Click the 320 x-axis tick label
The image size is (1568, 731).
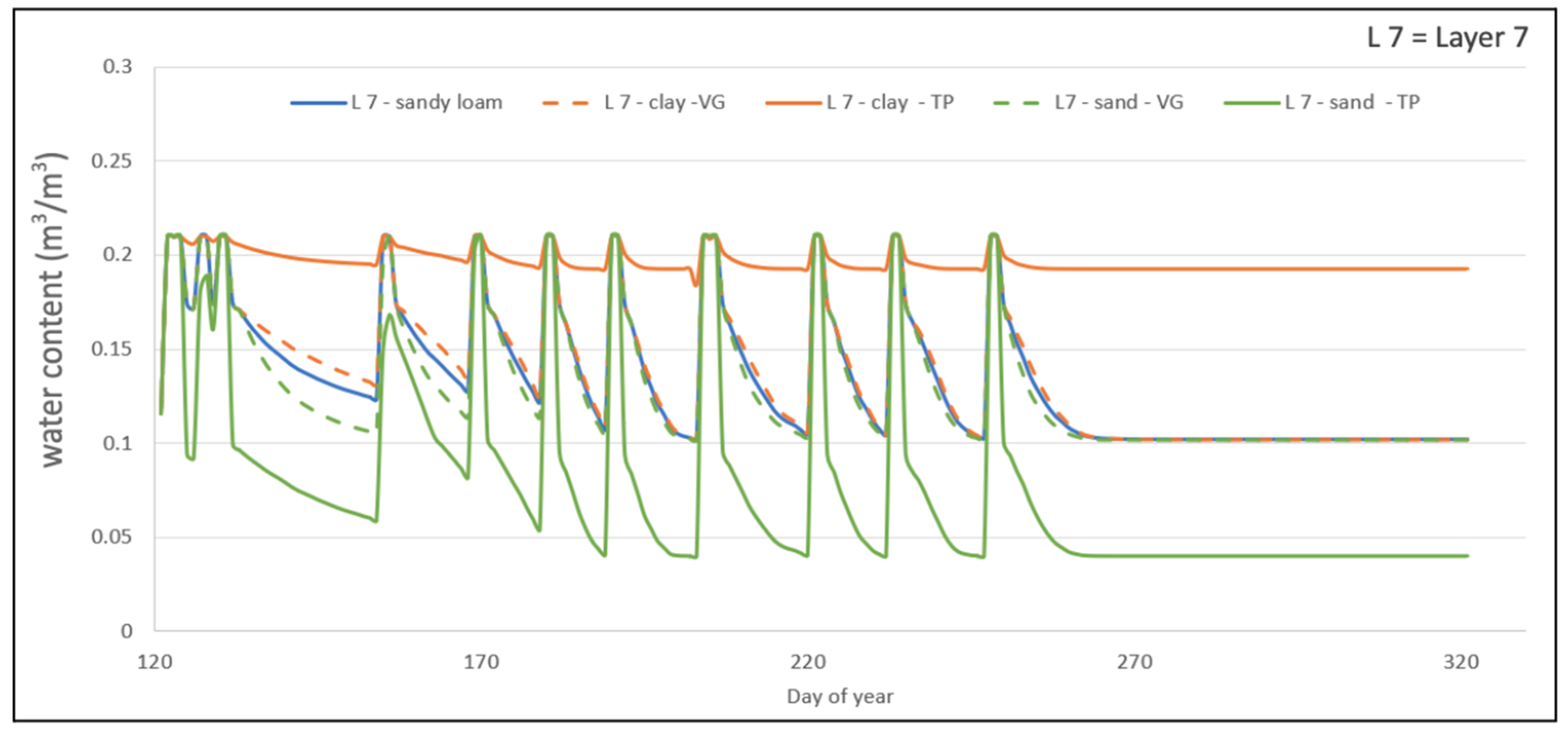pyautogui.click(x=1461, y=662)
